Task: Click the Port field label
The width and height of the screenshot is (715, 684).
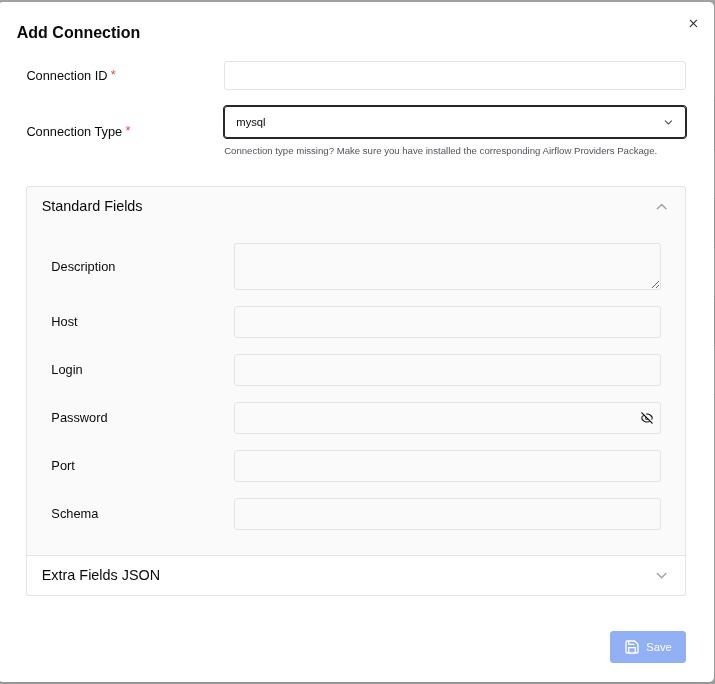Action: 63,466
